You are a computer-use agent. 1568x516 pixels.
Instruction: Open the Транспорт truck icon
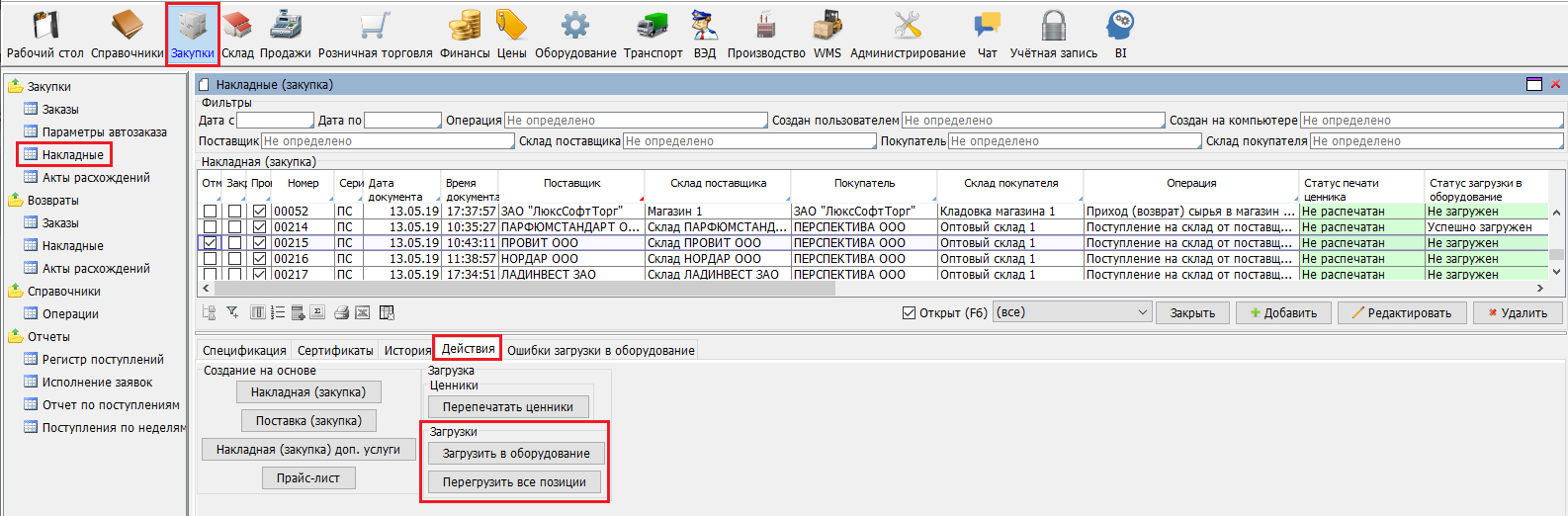[x=653, y=35]
